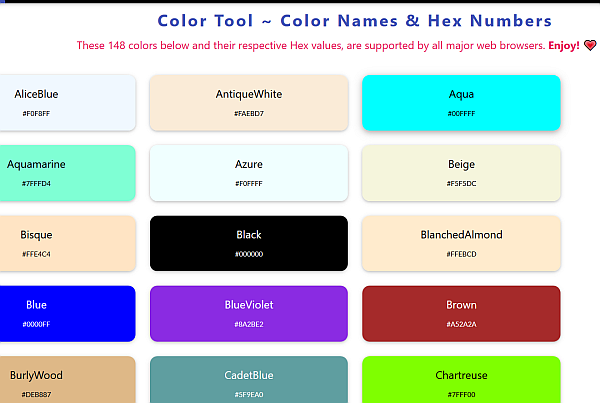Choose the BlanchedAlmond card
This screenshot has height=403, width=600.
461,243
